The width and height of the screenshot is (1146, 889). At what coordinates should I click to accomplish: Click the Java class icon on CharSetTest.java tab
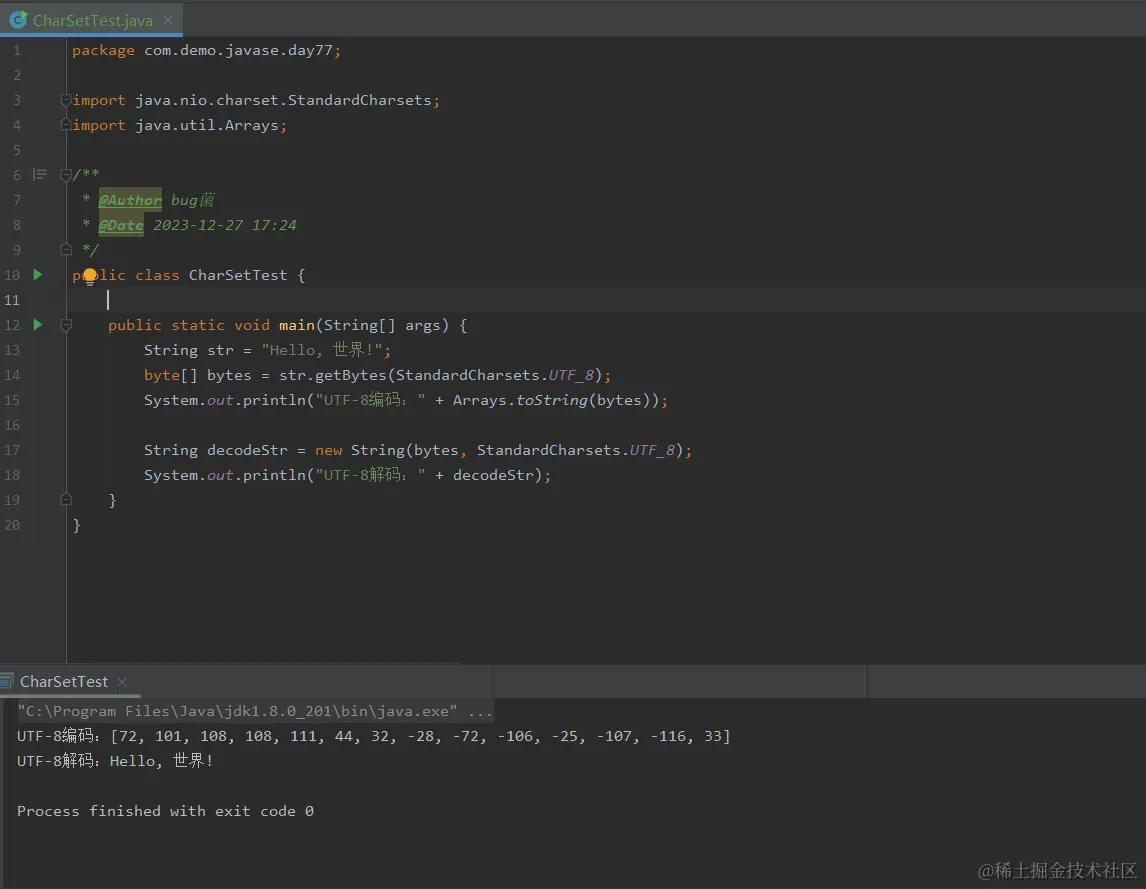pyautogui.click(x=18, y=20)
